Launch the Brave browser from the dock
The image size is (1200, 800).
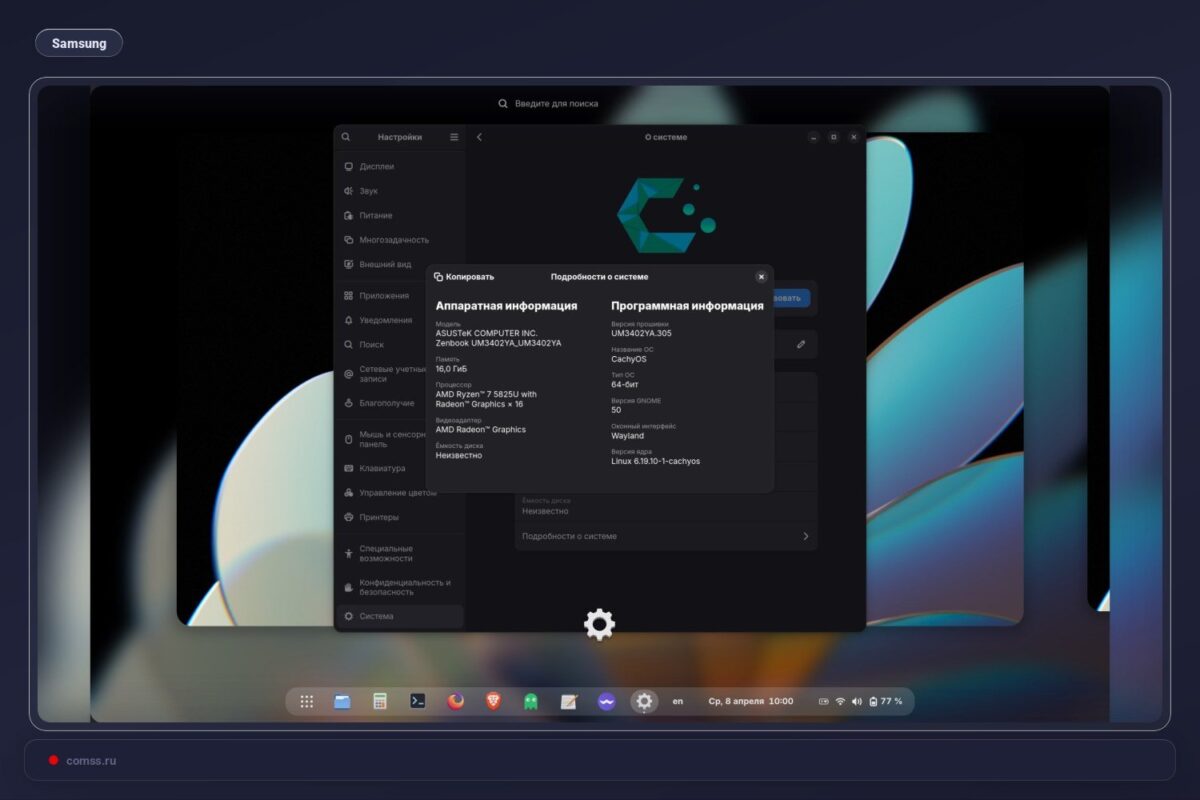tap(494, 701)
